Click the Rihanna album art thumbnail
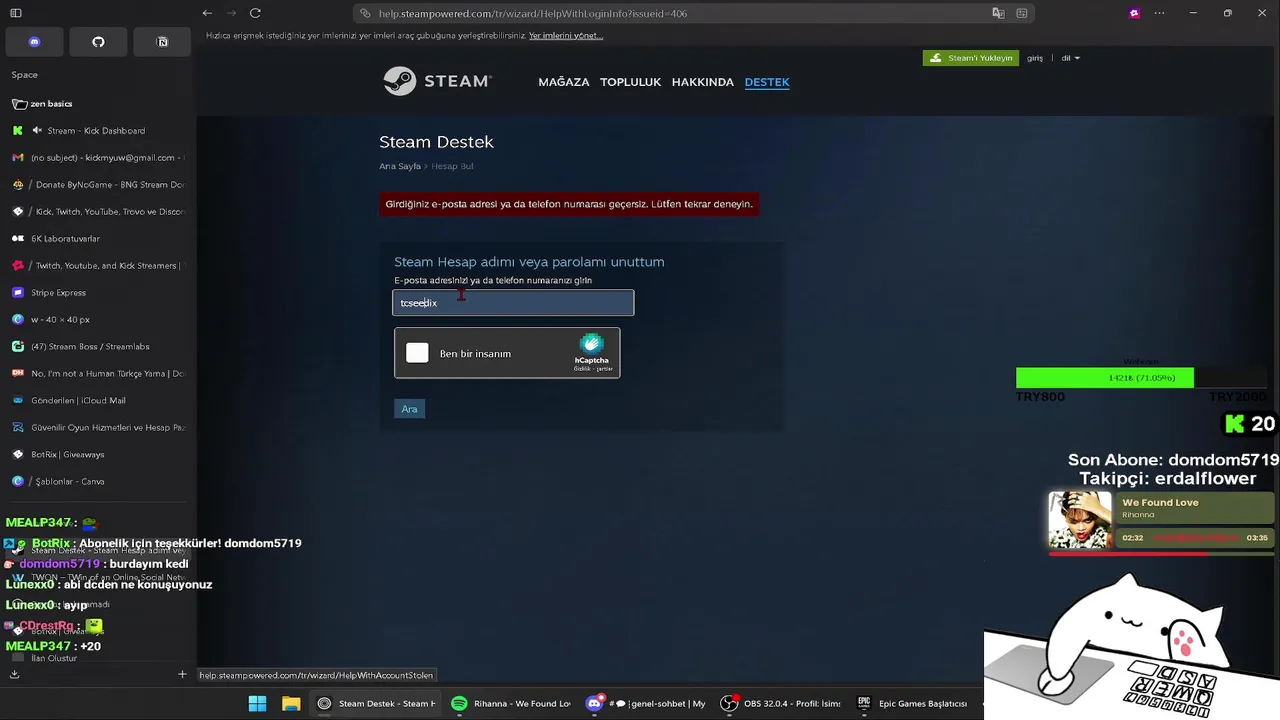This screenshot has width=1280, height=720. [x=1080, y=520]
